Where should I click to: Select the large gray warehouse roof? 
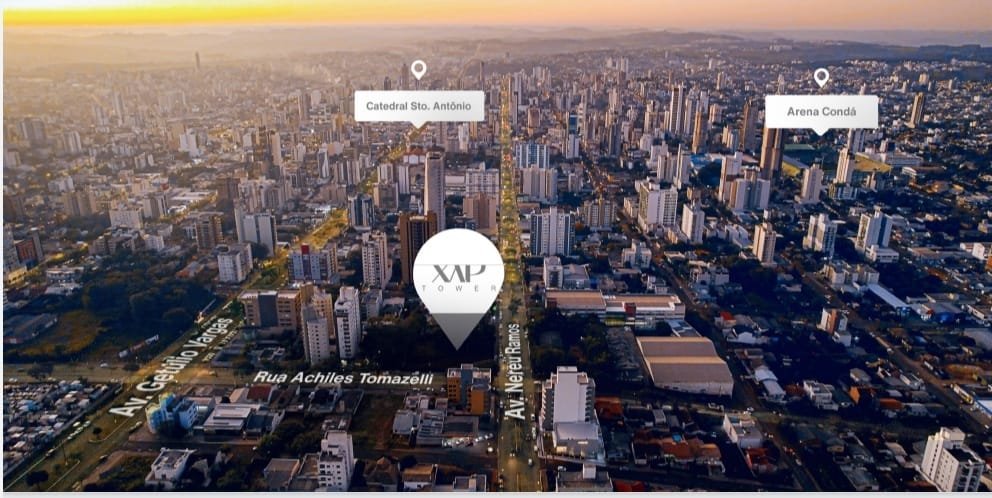tap(685, 365)
